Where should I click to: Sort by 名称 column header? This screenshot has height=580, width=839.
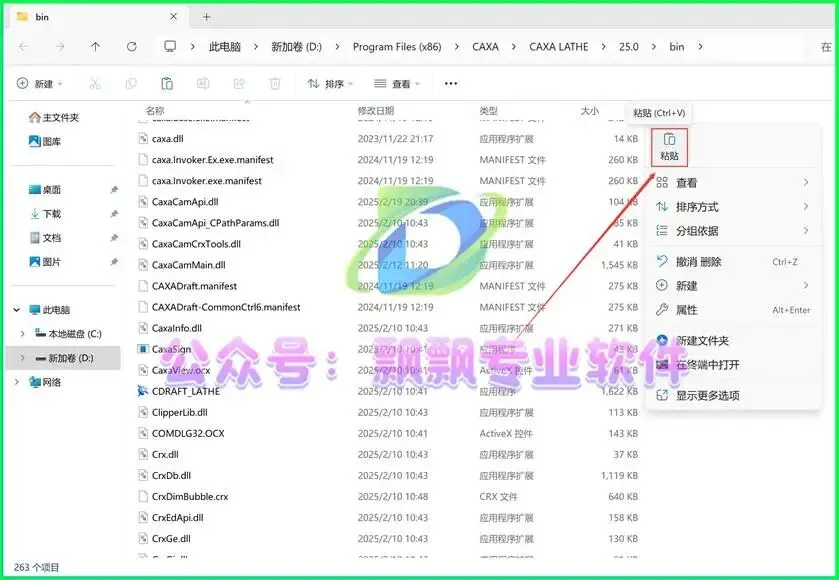pyautogui.click(x=155, y=111)
